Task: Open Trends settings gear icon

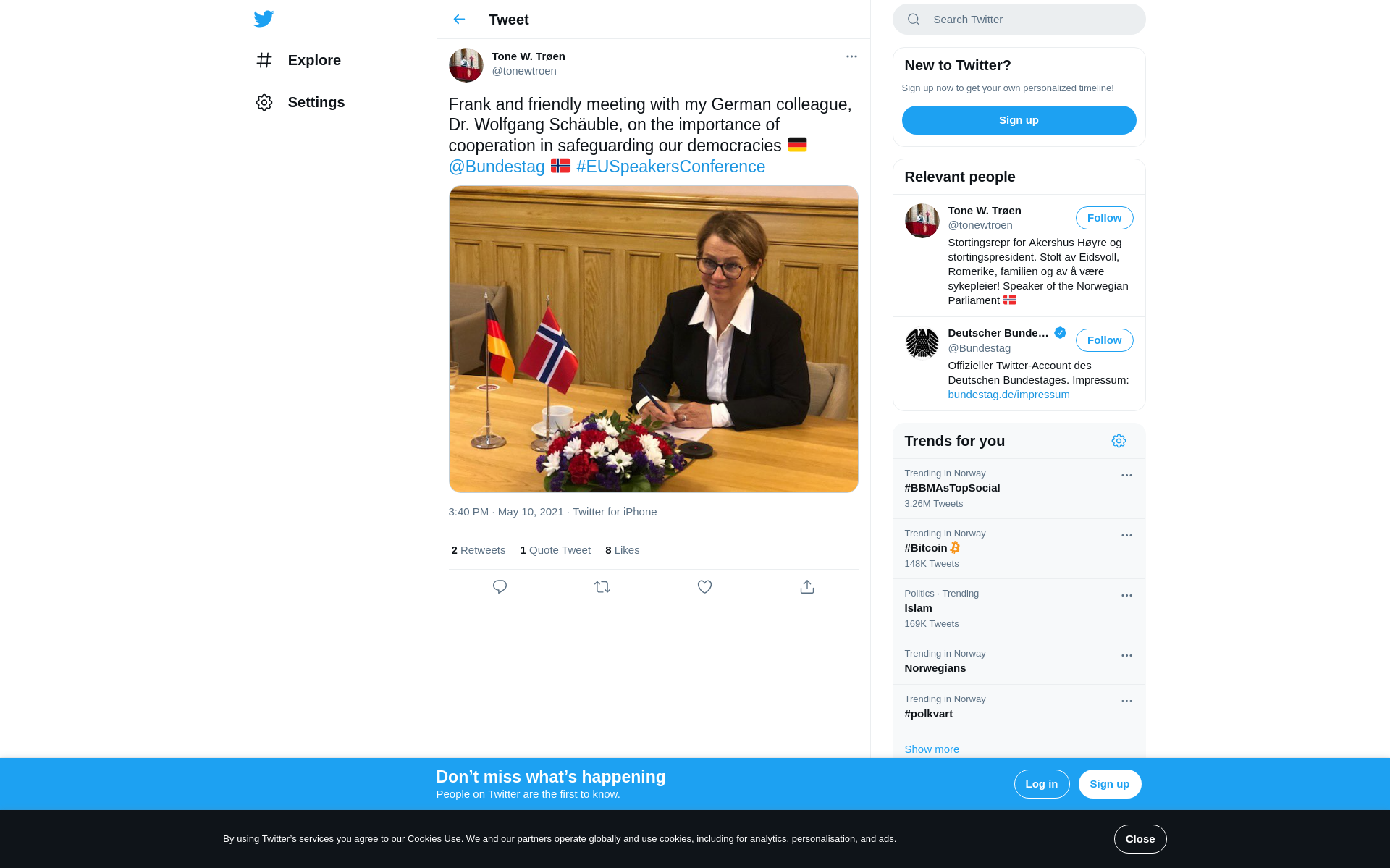Action: click(x=1119, y=441)
